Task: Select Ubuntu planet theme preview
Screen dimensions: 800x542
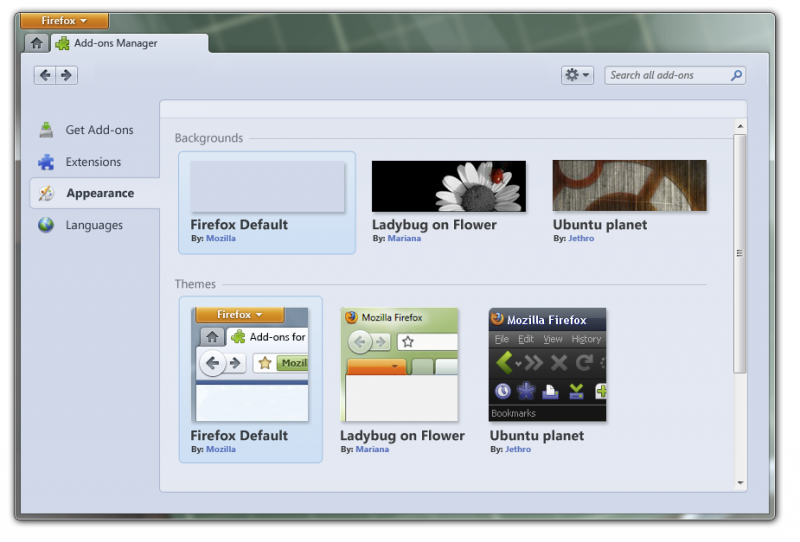Action: pyautogui.click(x=547, y=364)
